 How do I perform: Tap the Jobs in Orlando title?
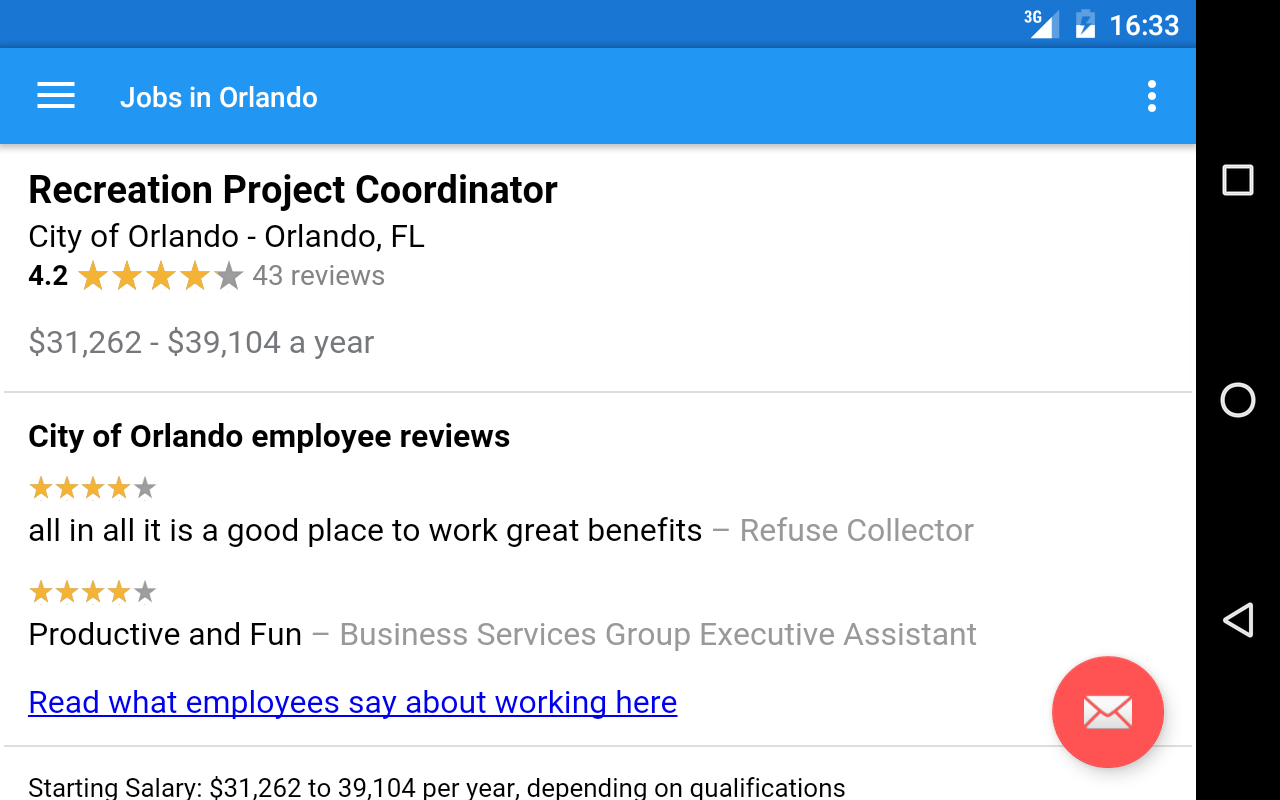[218, 97]
